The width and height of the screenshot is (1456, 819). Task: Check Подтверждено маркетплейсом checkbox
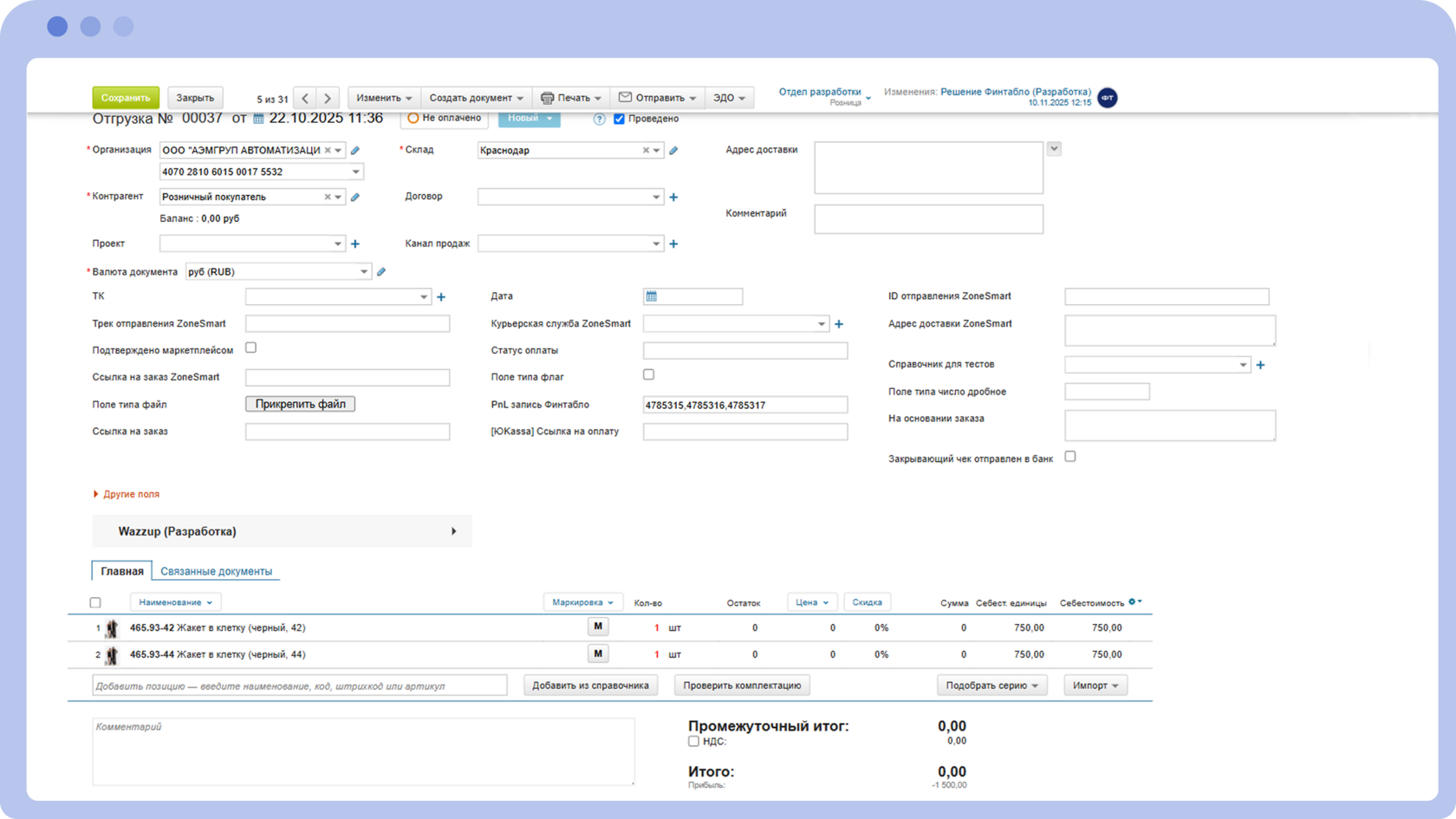[251, 348]
